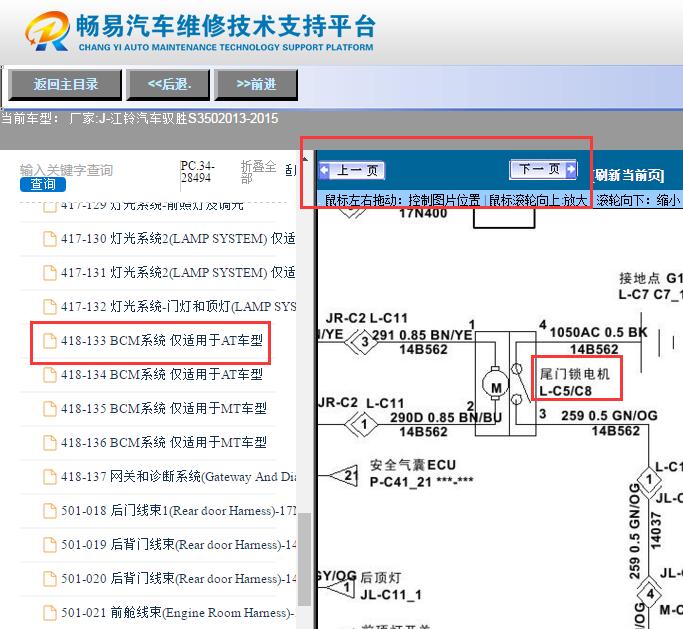Click page icon beside 501-020
Viewport: 683px width, 629px height.
point(50,578)
